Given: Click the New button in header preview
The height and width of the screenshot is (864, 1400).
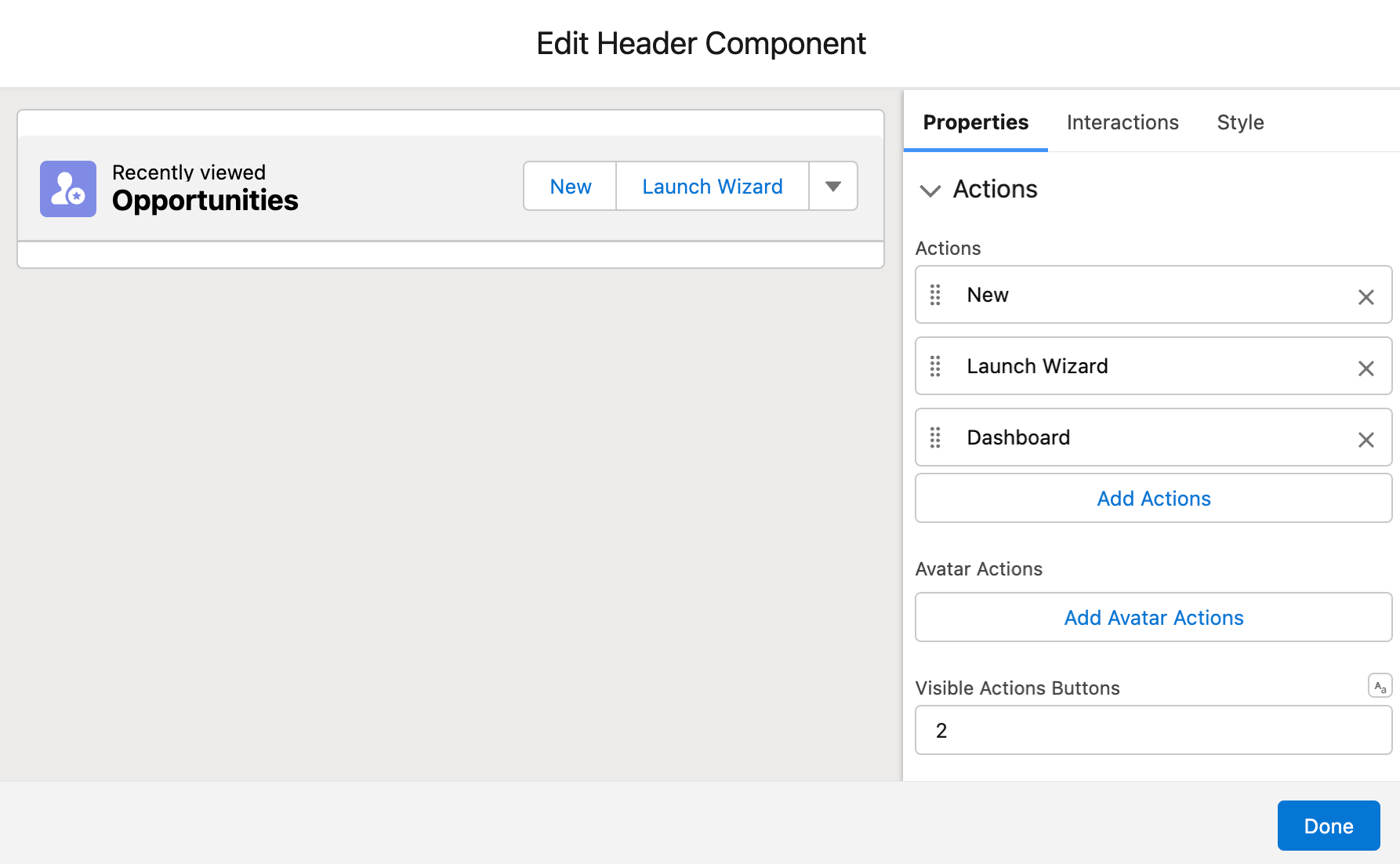Looking at the screenshot, I should pyautogui.click(x=571, y=187).
